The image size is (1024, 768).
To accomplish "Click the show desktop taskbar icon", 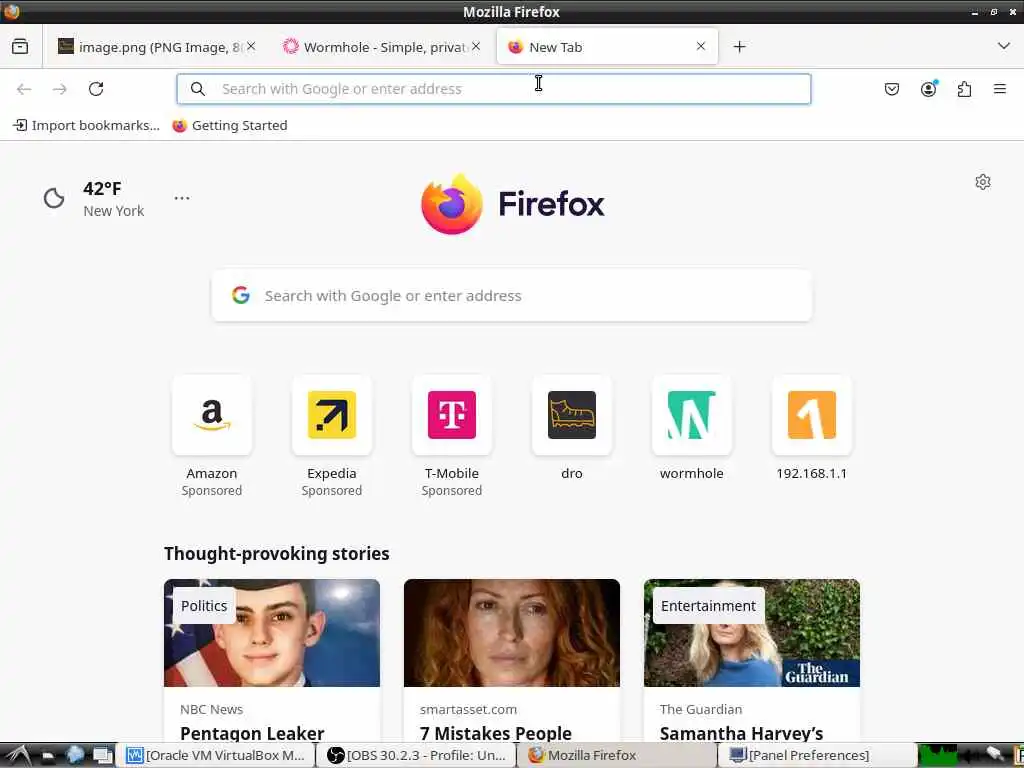I will click(103, 756).
